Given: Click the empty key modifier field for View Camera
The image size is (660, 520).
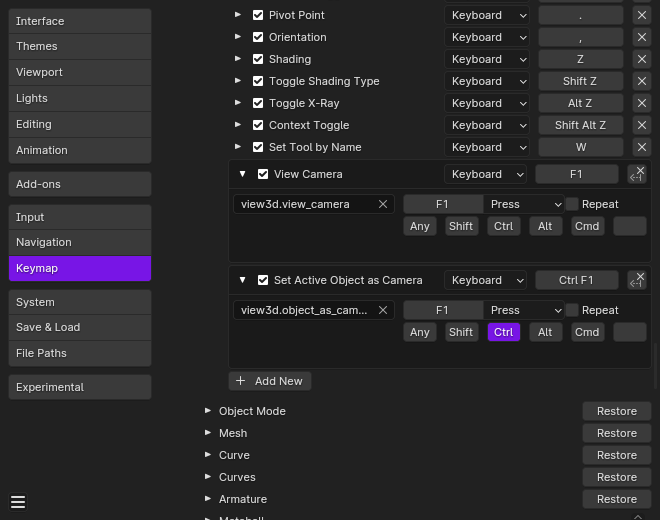Looking at the screenshot, I should pyautogui.click(x=630, y=226).
